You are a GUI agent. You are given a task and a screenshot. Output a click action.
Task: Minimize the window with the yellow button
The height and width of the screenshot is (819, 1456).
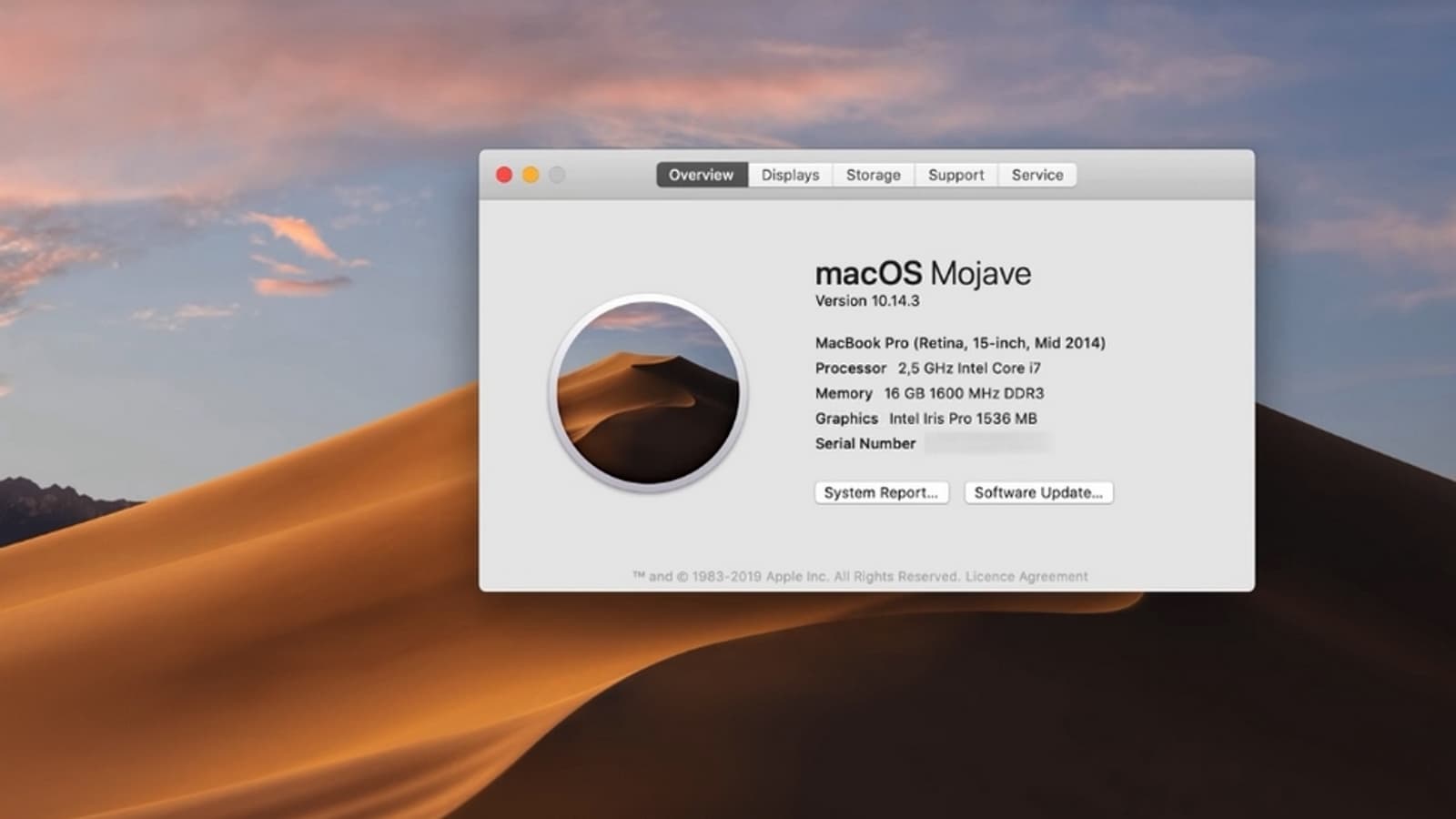tap(531, 175)
